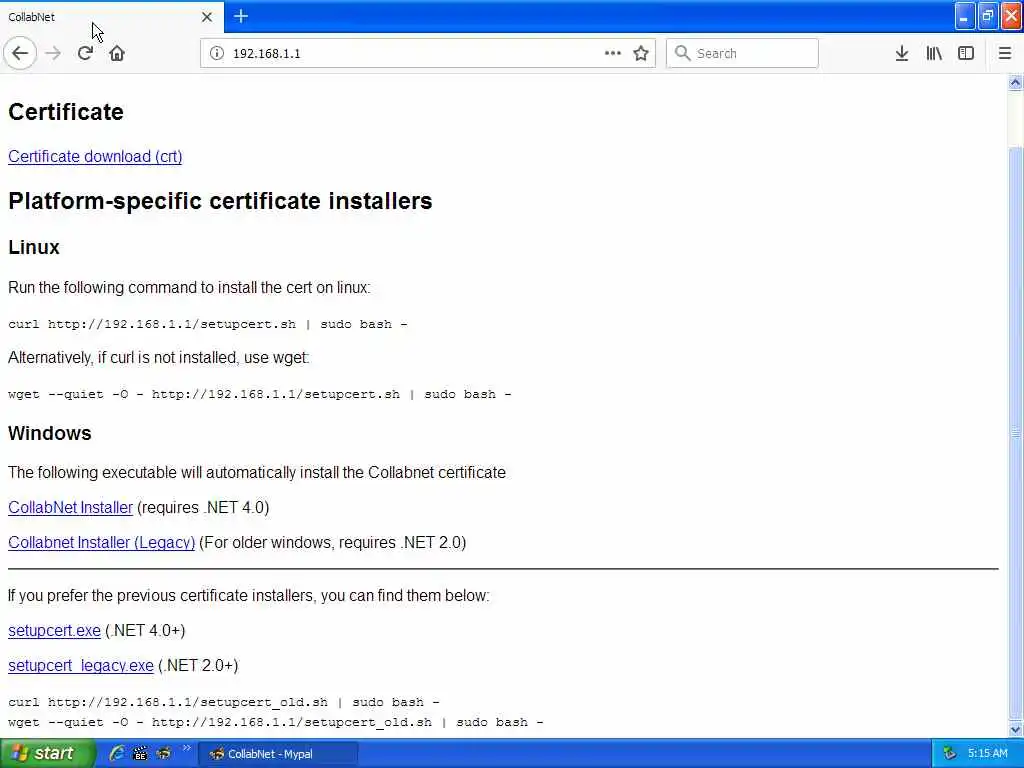The height and width of the screenshot is (768, 1024).
Task: Bookmark this page with the star
Action: click(x=641, y=53)
